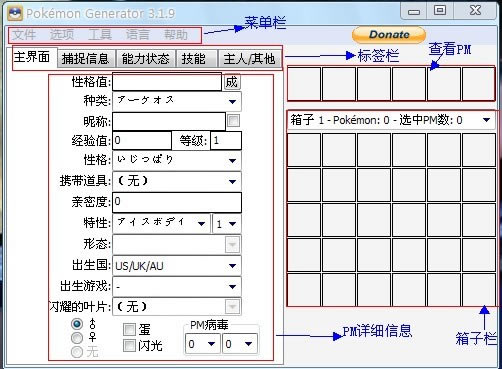The height and width of the screenshot is (369, 502).
Task: Select box slot in fourth row, second column
Action: tap(339, 255)
